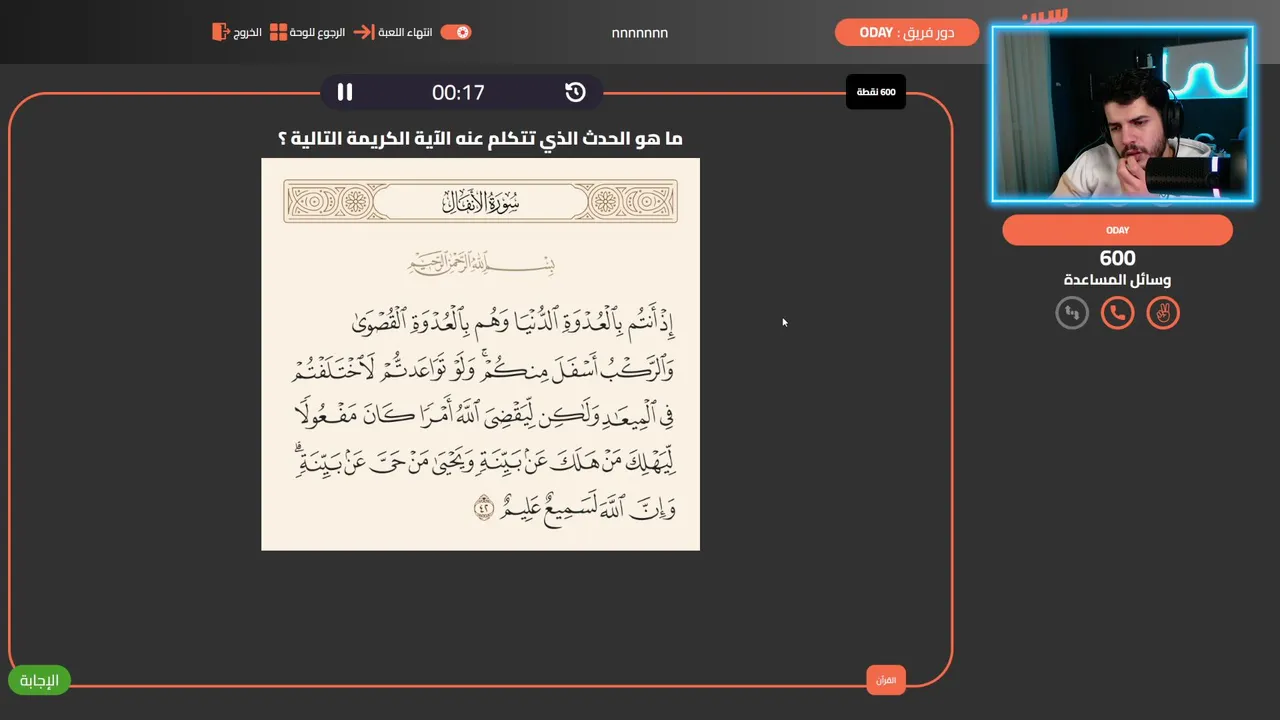The height and width of the screenshot is (720, 1280).
Task: Click the exit door icon
Action: [221, 32]
